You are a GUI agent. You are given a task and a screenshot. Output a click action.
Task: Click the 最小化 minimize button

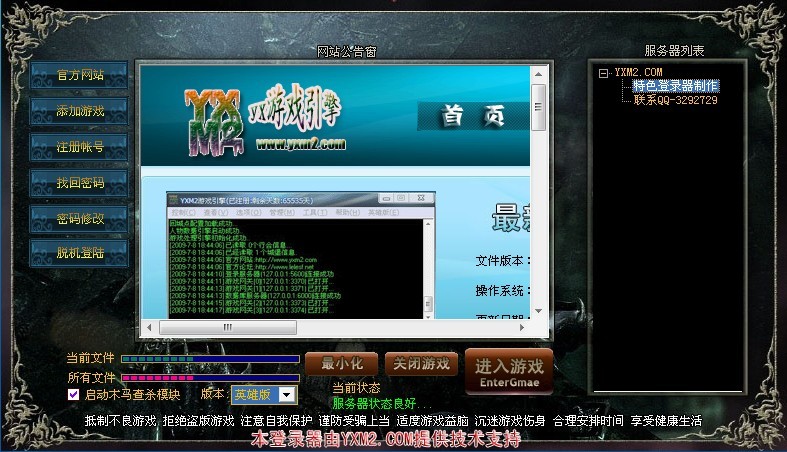coord(341,364)
